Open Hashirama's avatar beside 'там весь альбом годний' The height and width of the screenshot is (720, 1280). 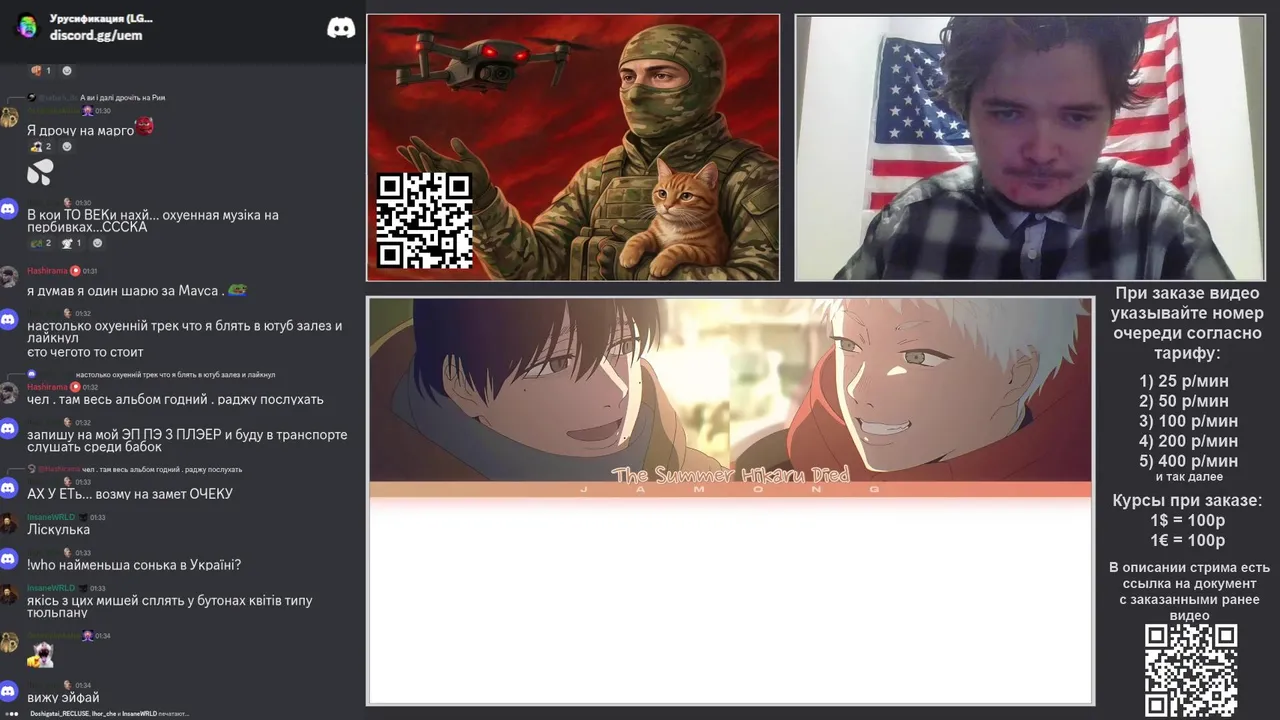pos(9,393)
